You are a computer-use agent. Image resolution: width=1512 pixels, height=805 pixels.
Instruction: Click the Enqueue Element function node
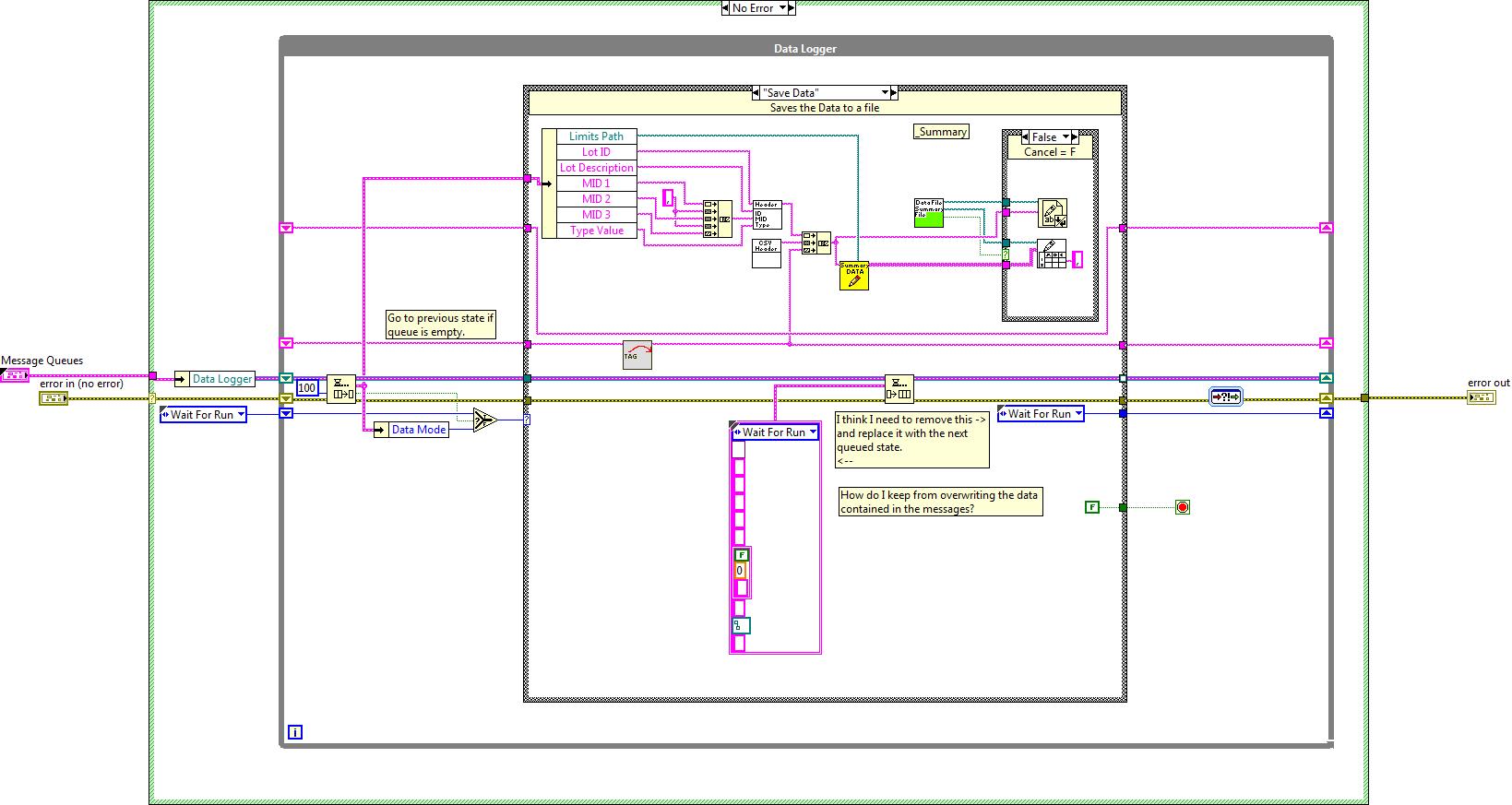[x=899, y=388]
